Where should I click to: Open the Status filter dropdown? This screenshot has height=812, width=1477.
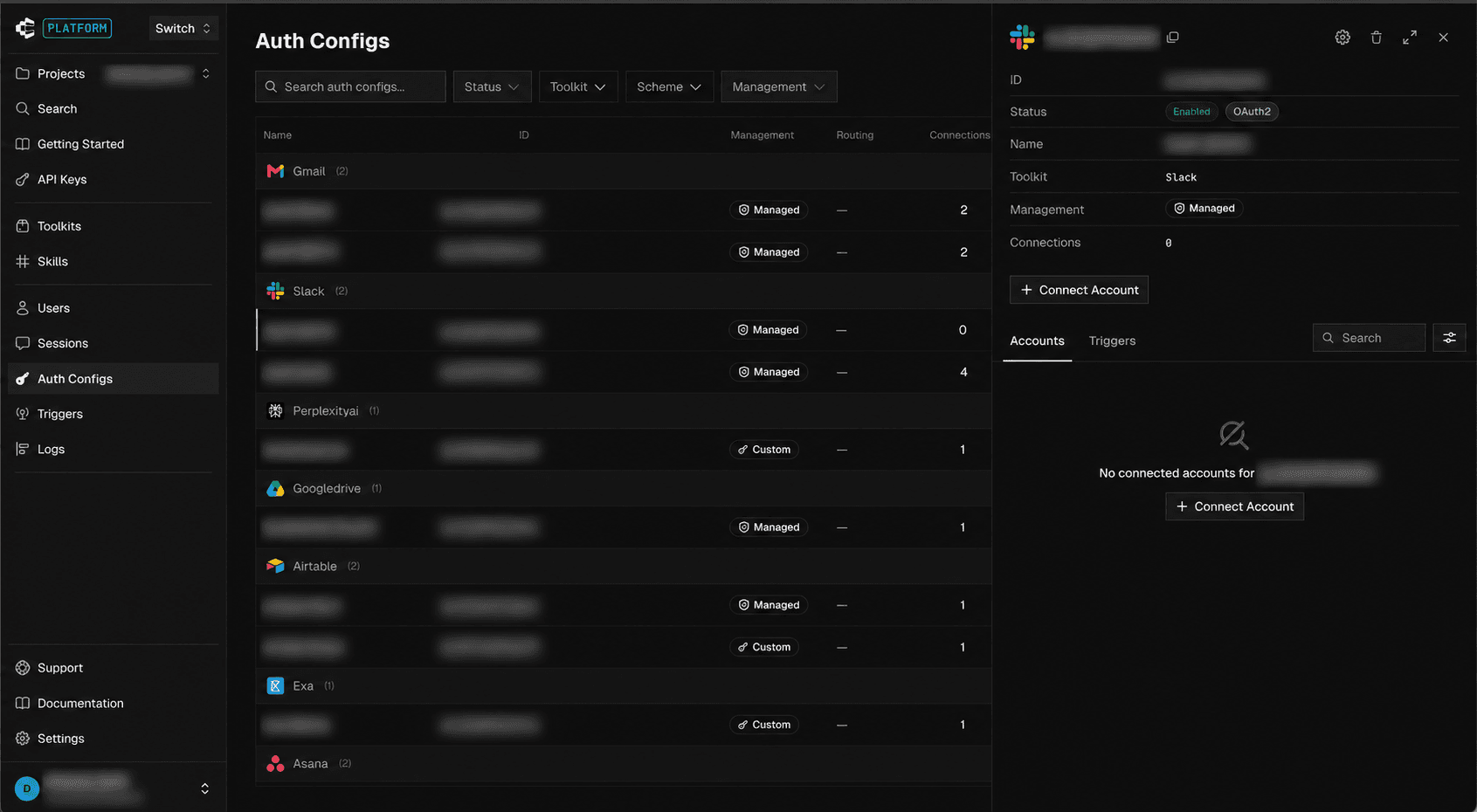point(492,86)
